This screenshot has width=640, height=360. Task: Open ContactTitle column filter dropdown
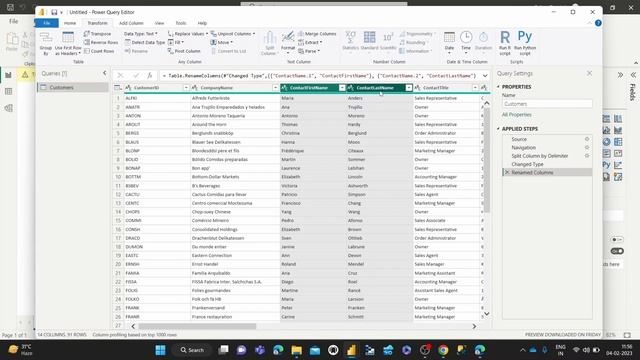tap(475, 88)
